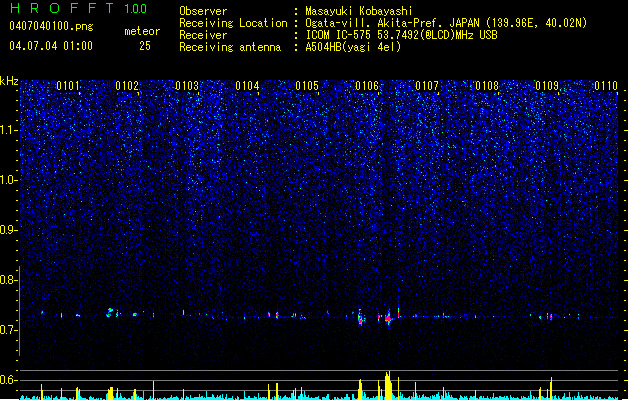Click the 0101 time marker
The width and height of the screenshot is (629, 400).
pos(68,85)
